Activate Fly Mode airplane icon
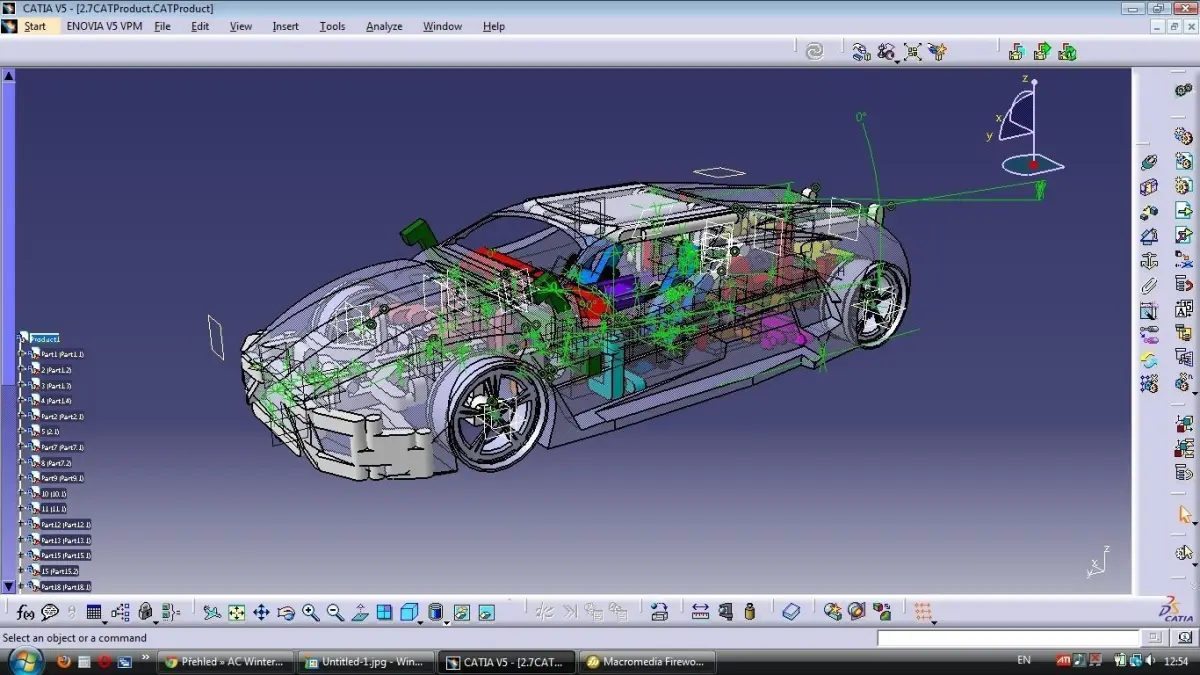This screenshot has height=675, width=1200. (212, 612)
